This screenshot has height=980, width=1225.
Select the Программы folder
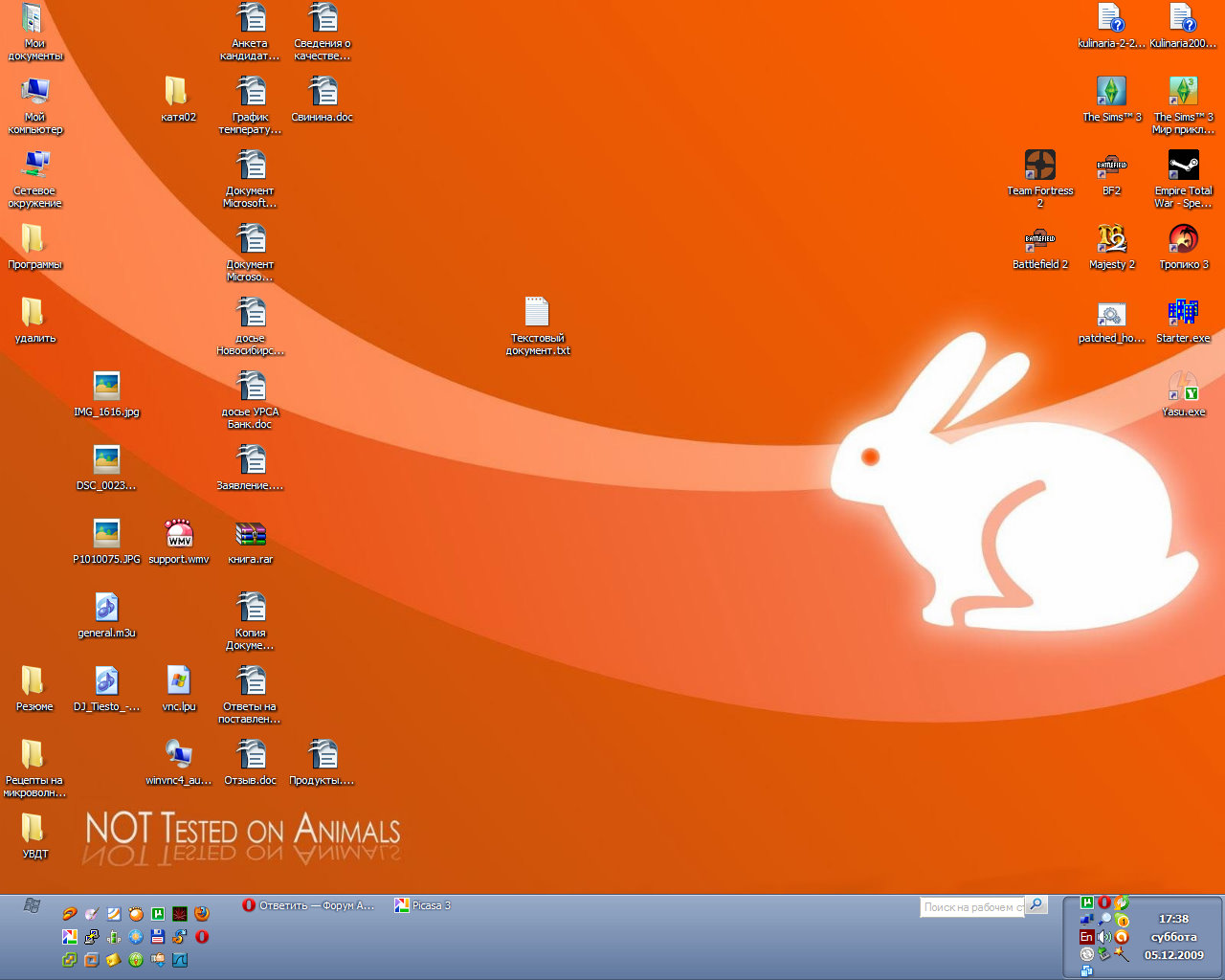click(x=34, y=245)
